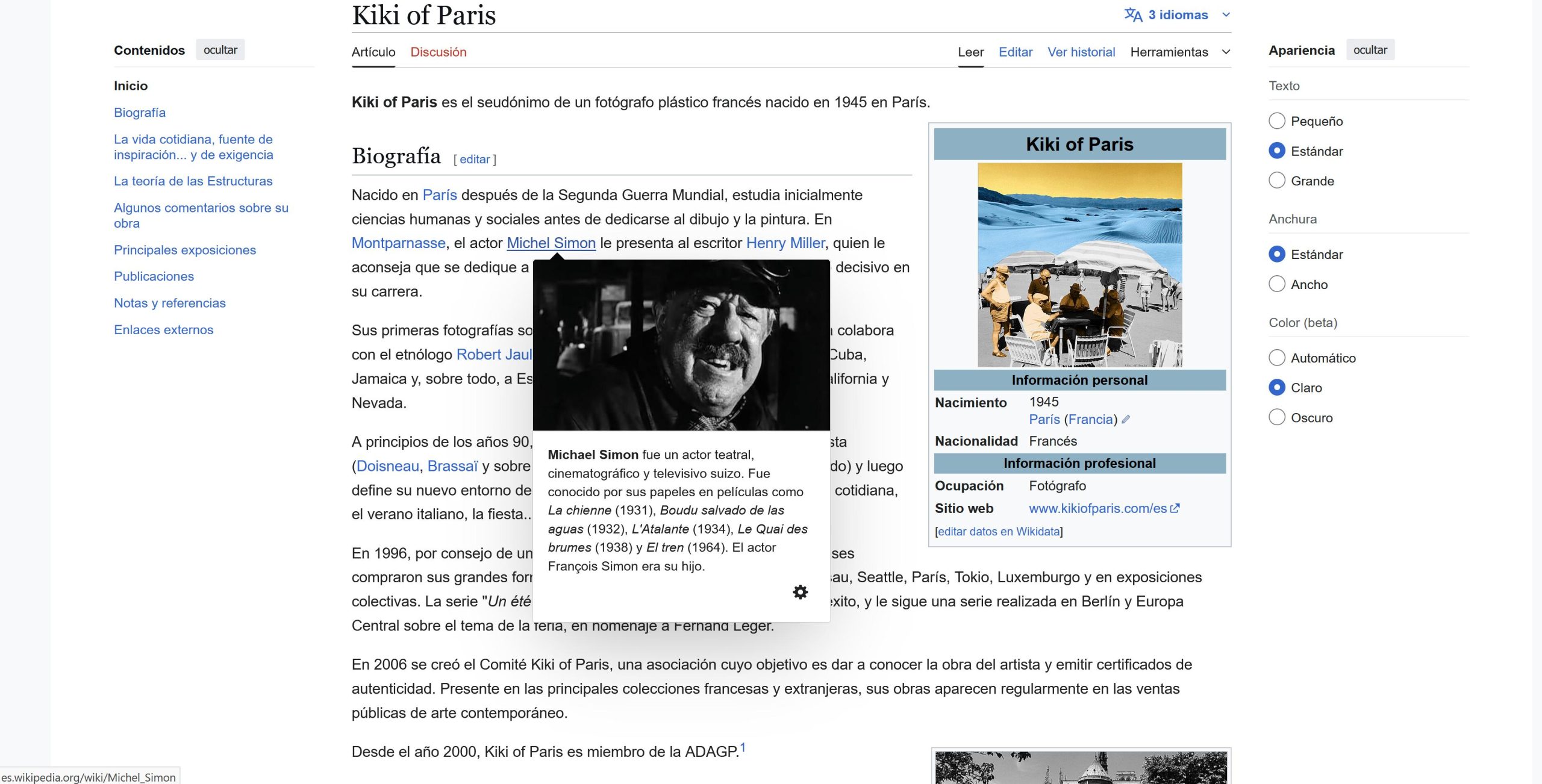Click the language translation icon
1542x784 pixels.
point(1133,14)
